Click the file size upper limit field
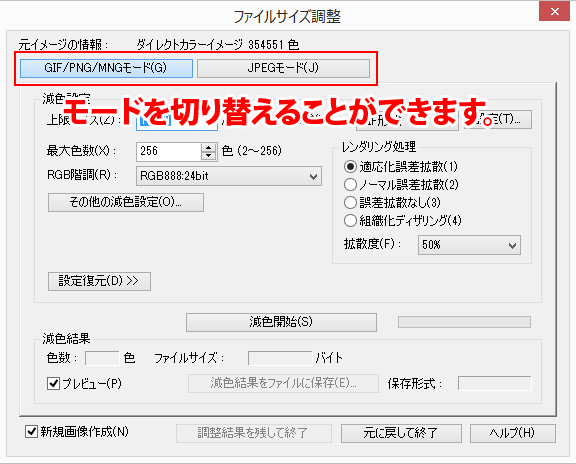 [177, 121]
